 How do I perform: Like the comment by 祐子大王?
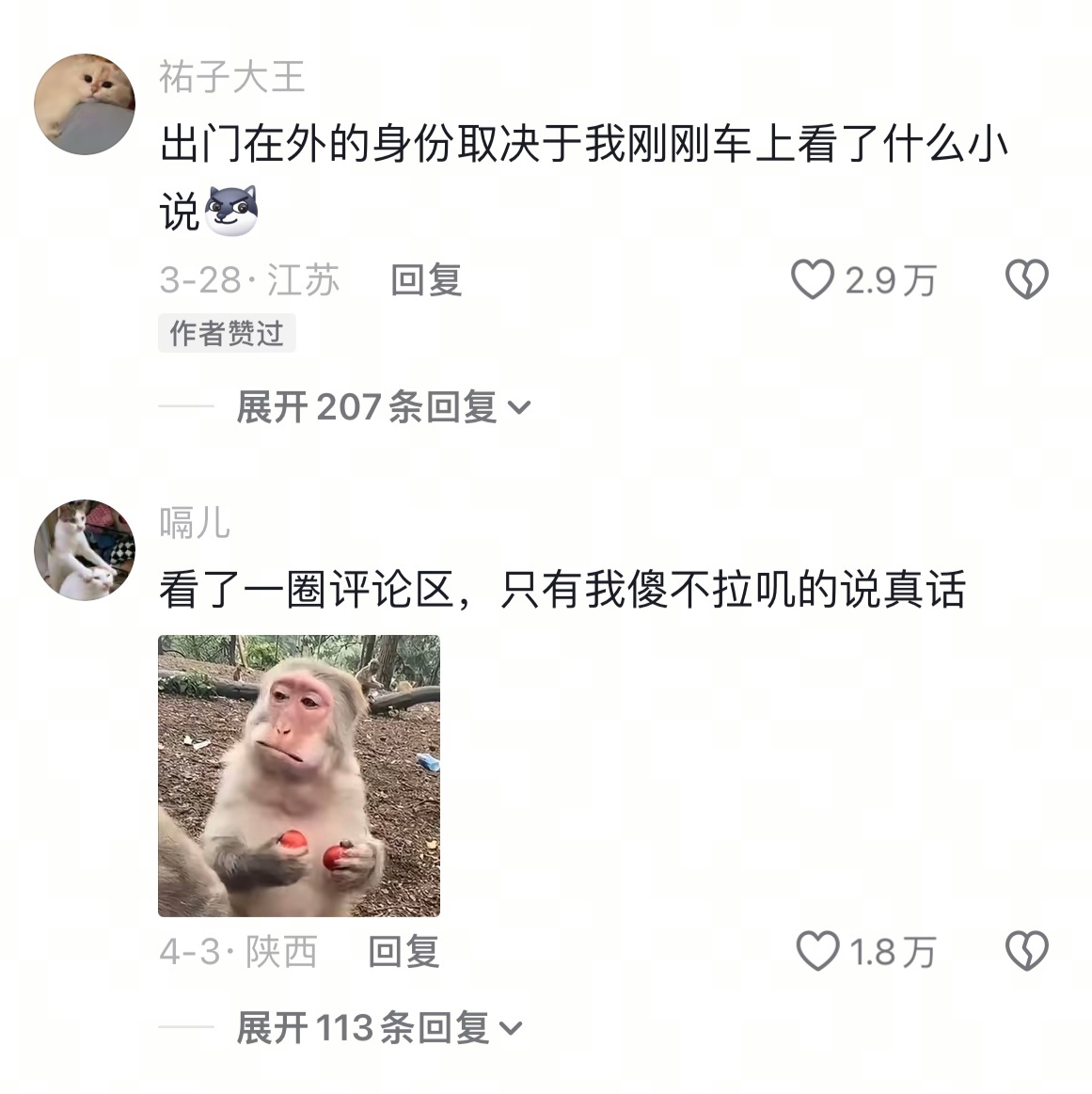point(813,279)
